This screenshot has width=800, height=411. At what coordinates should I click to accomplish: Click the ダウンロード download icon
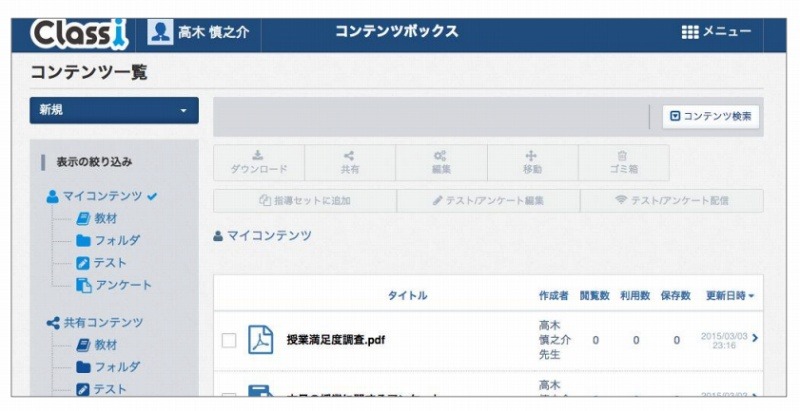[x=258, y=155]
